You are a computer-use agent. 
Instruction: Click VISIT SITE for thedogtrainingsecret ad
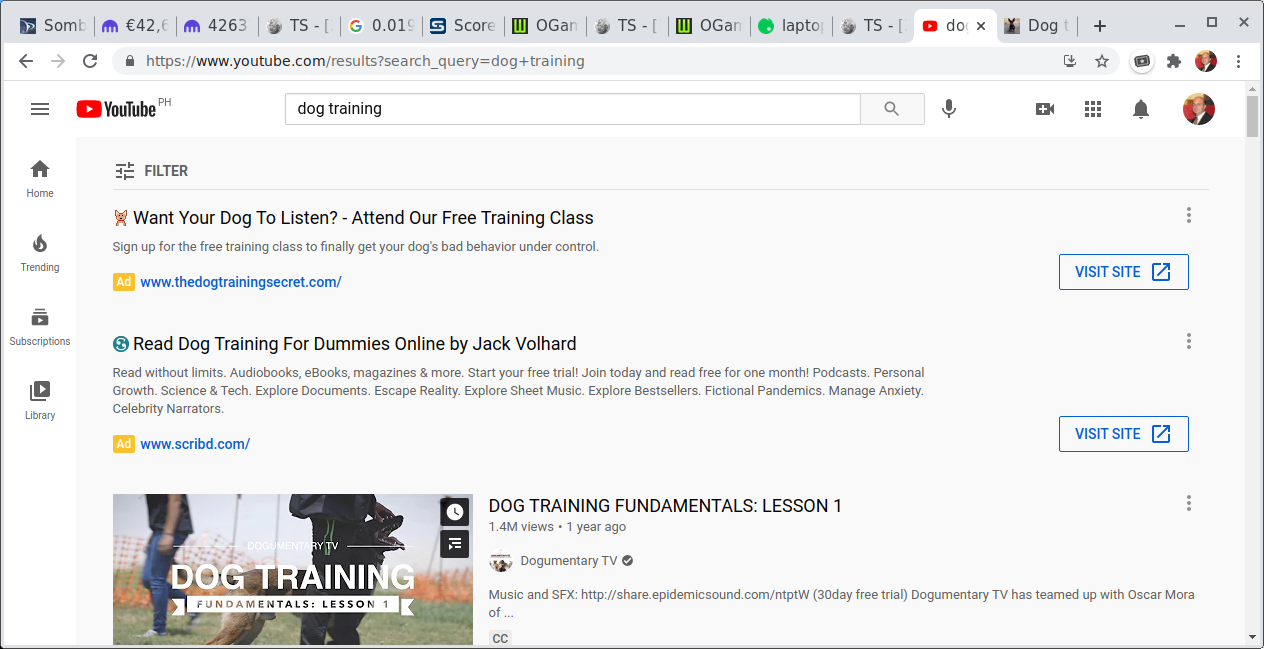[1124, 272]
